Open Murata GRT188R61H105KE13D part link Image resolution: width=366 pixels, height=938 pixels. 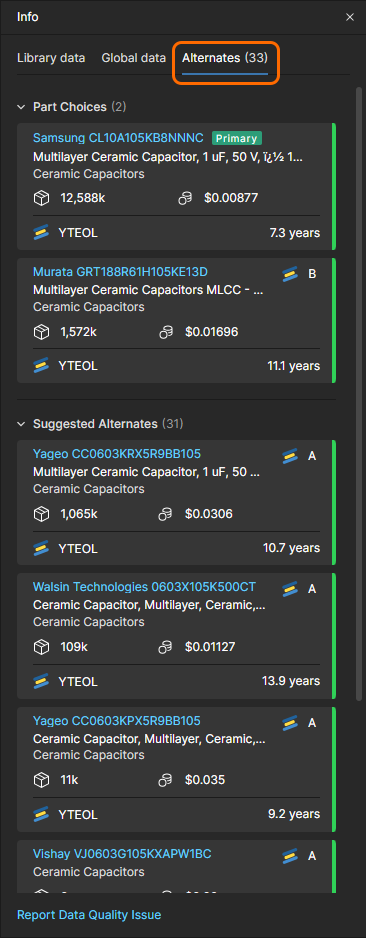(x=120, y=272)
